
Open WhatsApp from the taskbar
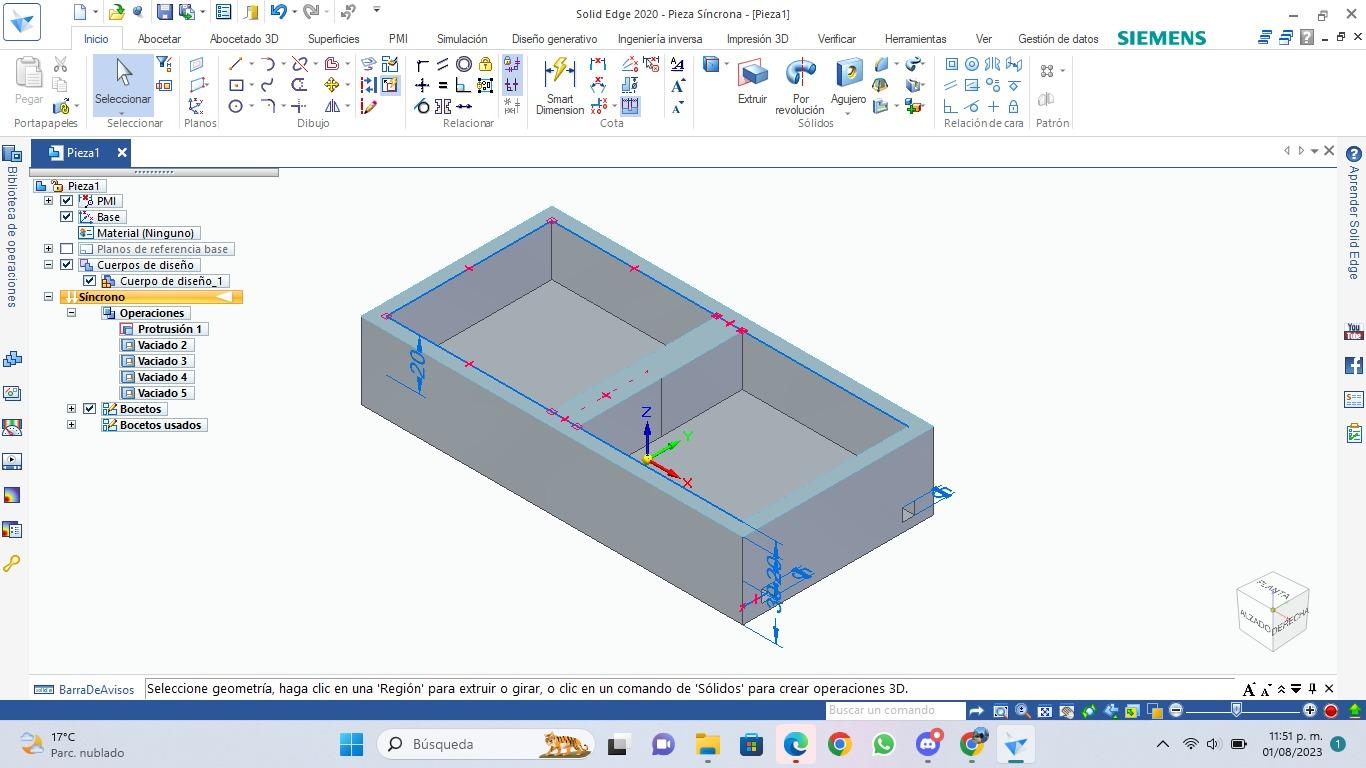(883, 744)
